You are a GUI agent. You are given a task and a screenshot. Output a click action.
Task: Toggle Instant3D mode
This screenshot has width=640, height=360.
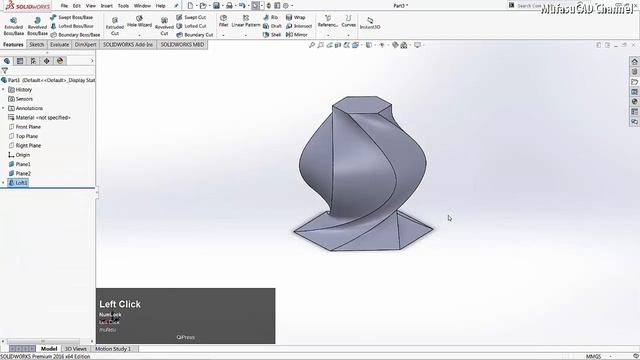tap(370, 23)
